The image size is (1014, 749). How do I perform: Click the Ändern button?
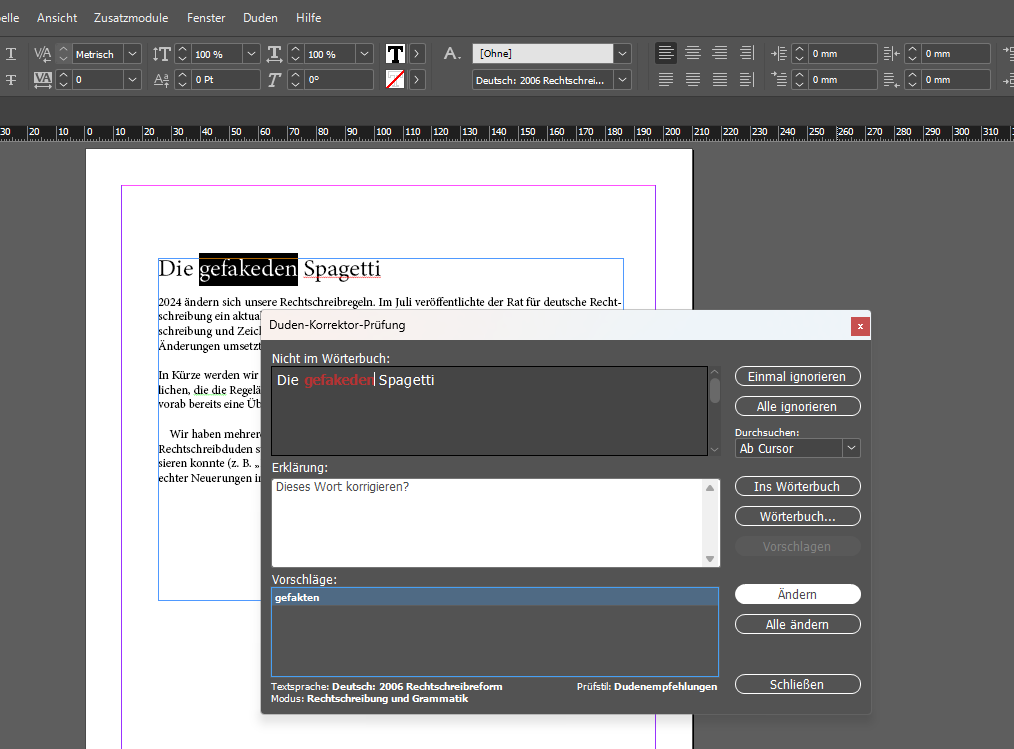(x=797, y=594)
